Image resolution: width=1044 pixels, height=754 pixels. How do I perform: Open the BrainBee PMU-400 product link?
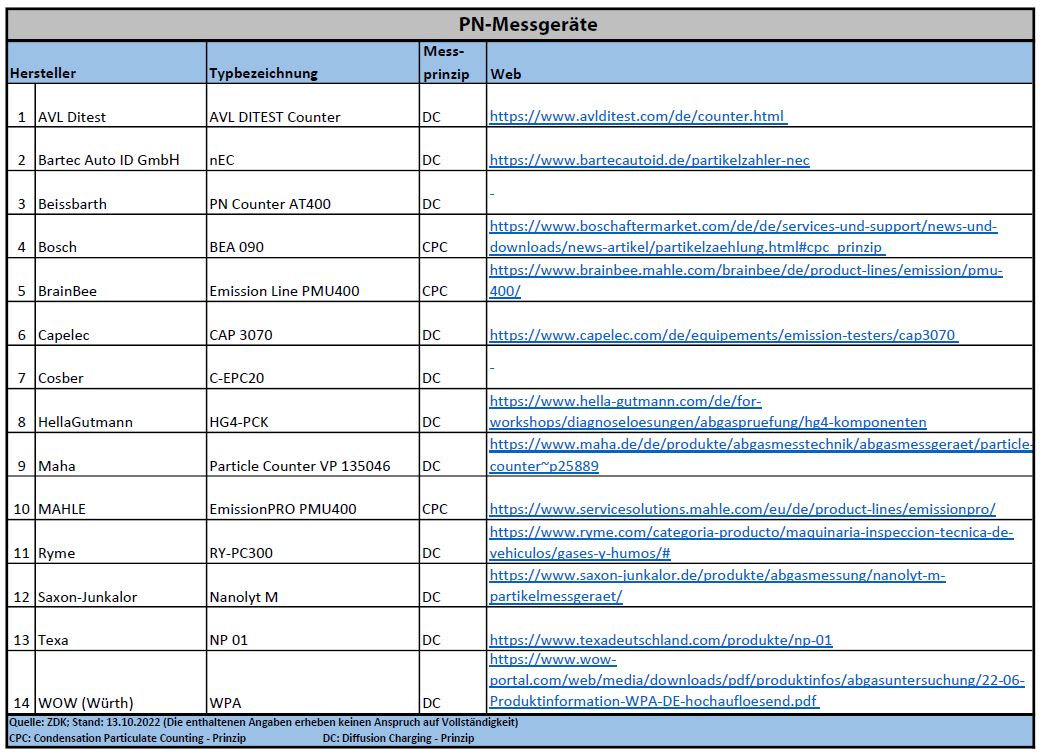click(746, 280)
